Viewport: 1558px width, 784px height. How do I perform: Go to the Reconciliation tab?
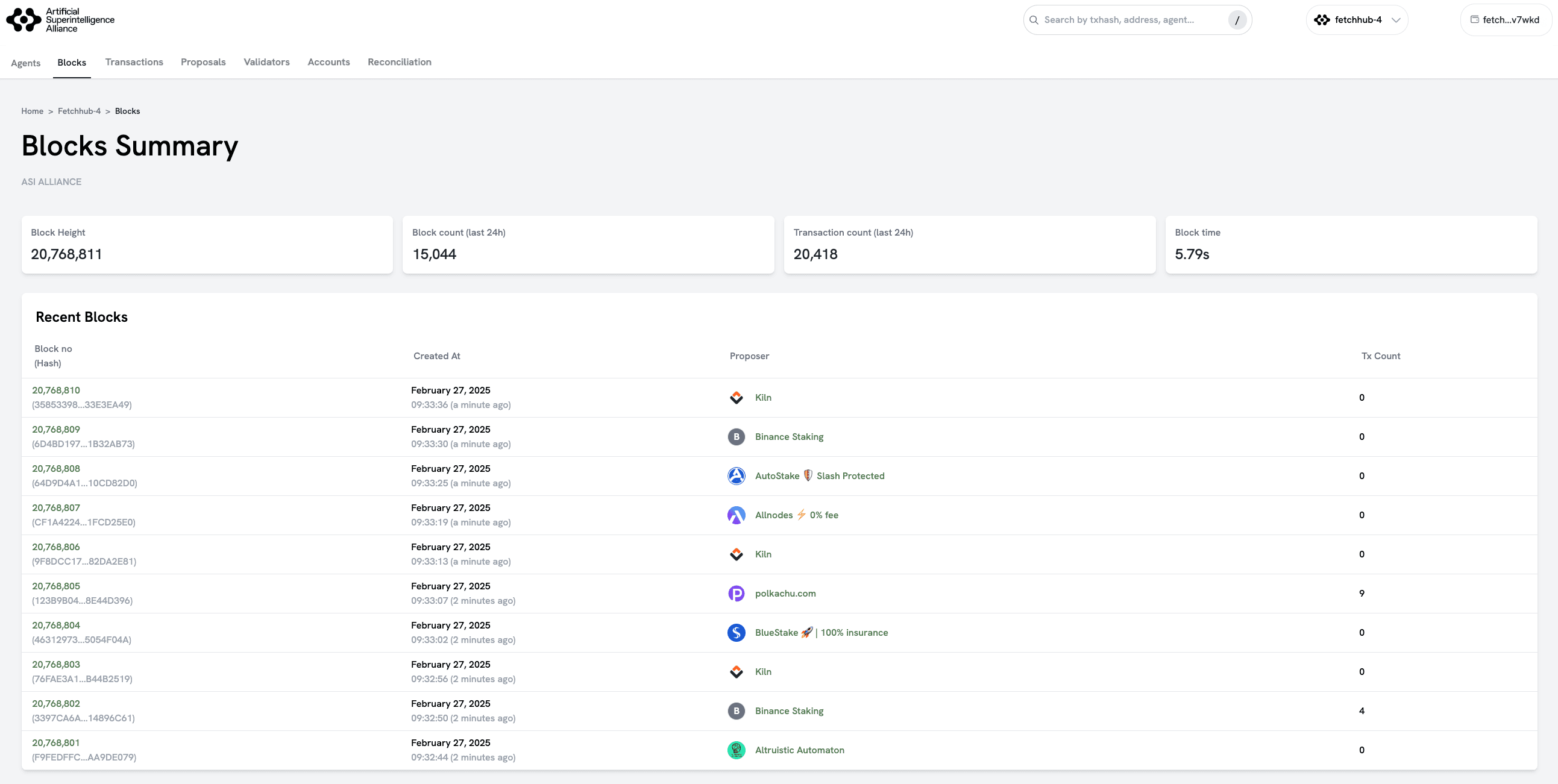(399, 61)
